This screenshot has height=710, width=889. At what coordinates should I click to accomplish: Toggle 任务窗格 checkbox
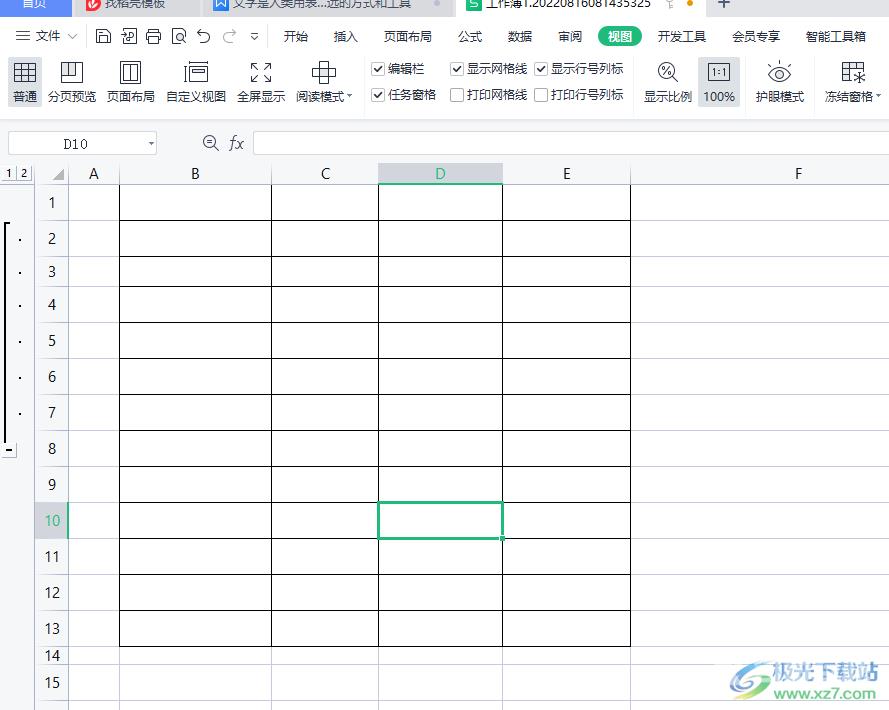(378, 95)
